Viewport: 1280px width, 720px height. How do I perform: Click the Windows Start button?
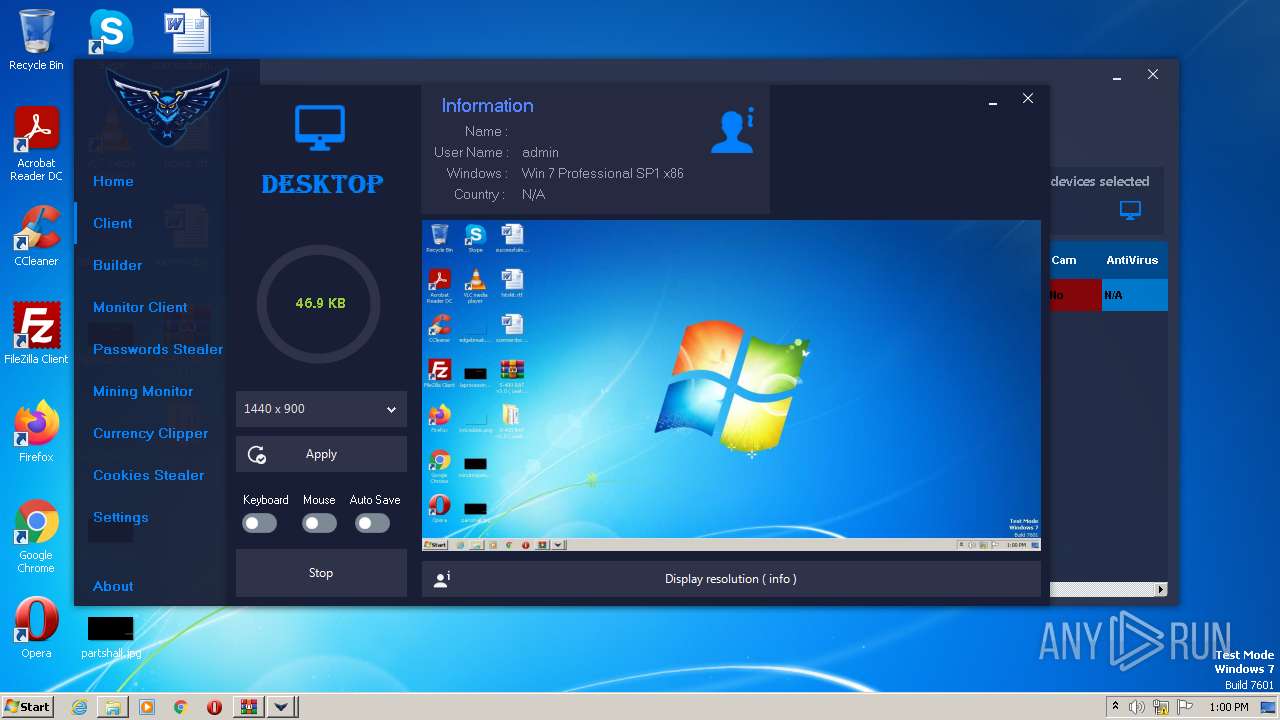point(28,706)
